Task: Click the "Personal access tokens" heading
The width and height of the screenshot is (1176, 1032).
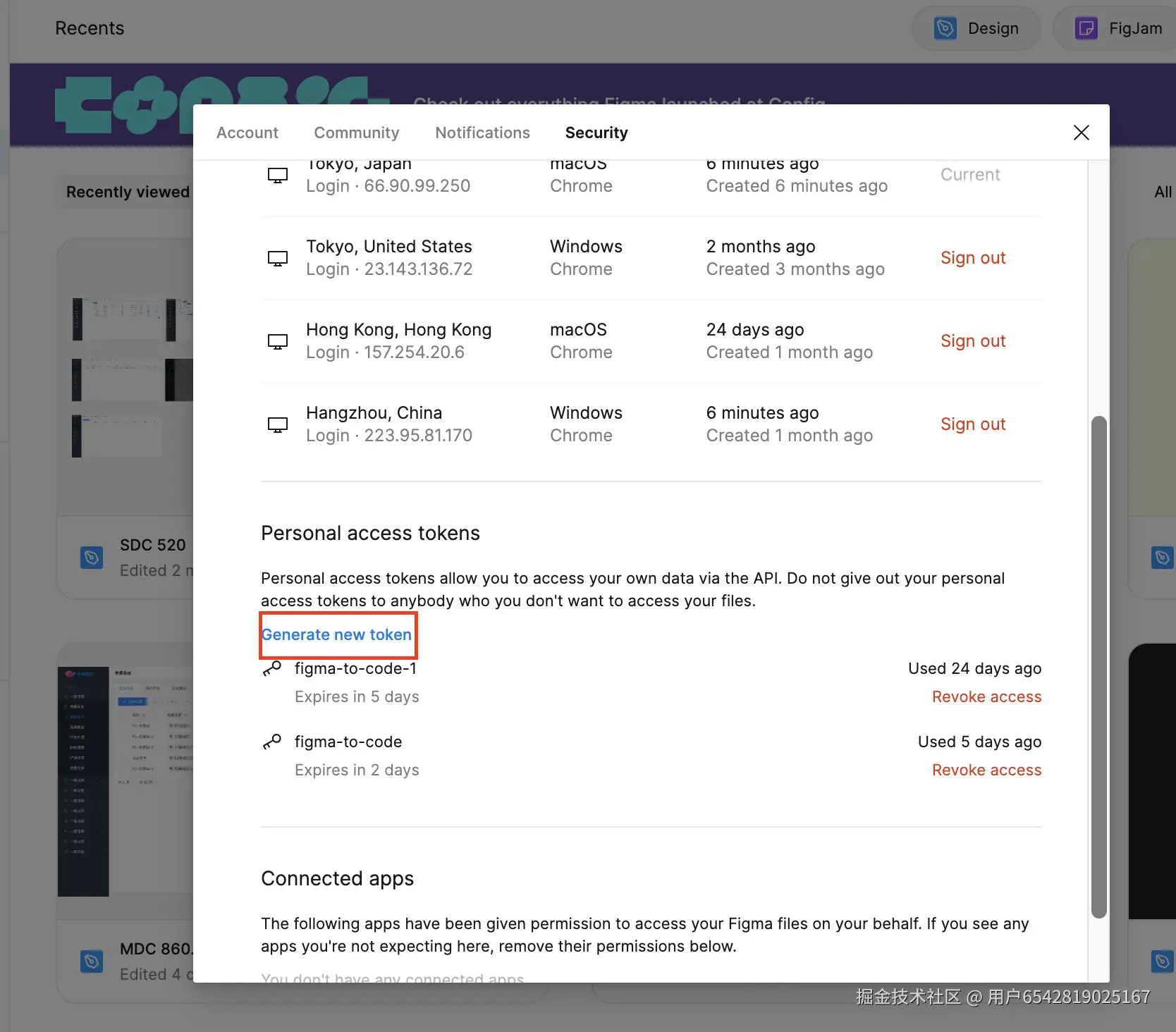Action: click(x=370, y=533)
